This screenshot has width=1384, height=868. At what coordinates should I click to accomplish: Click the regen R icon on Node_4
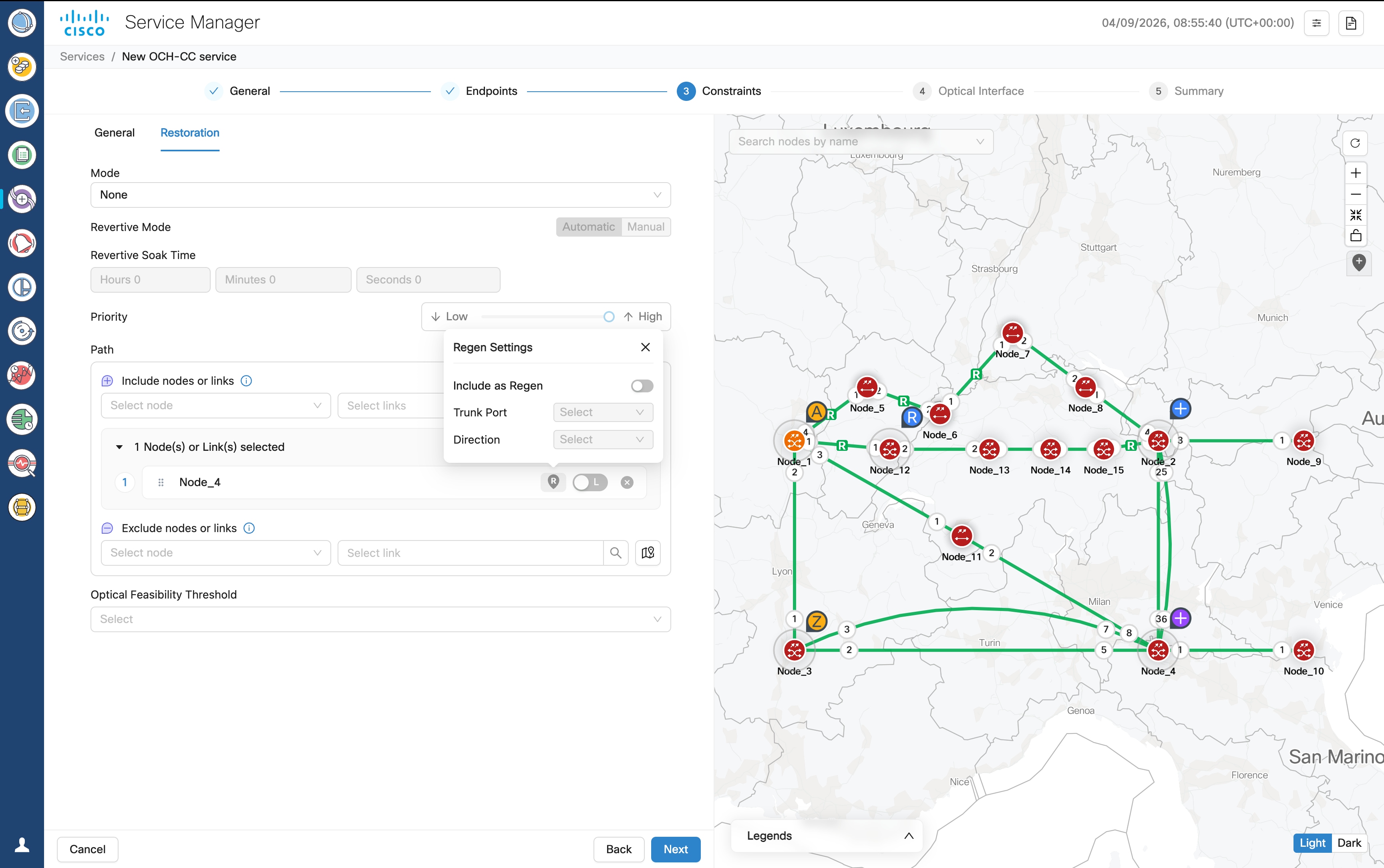[553, 482]
